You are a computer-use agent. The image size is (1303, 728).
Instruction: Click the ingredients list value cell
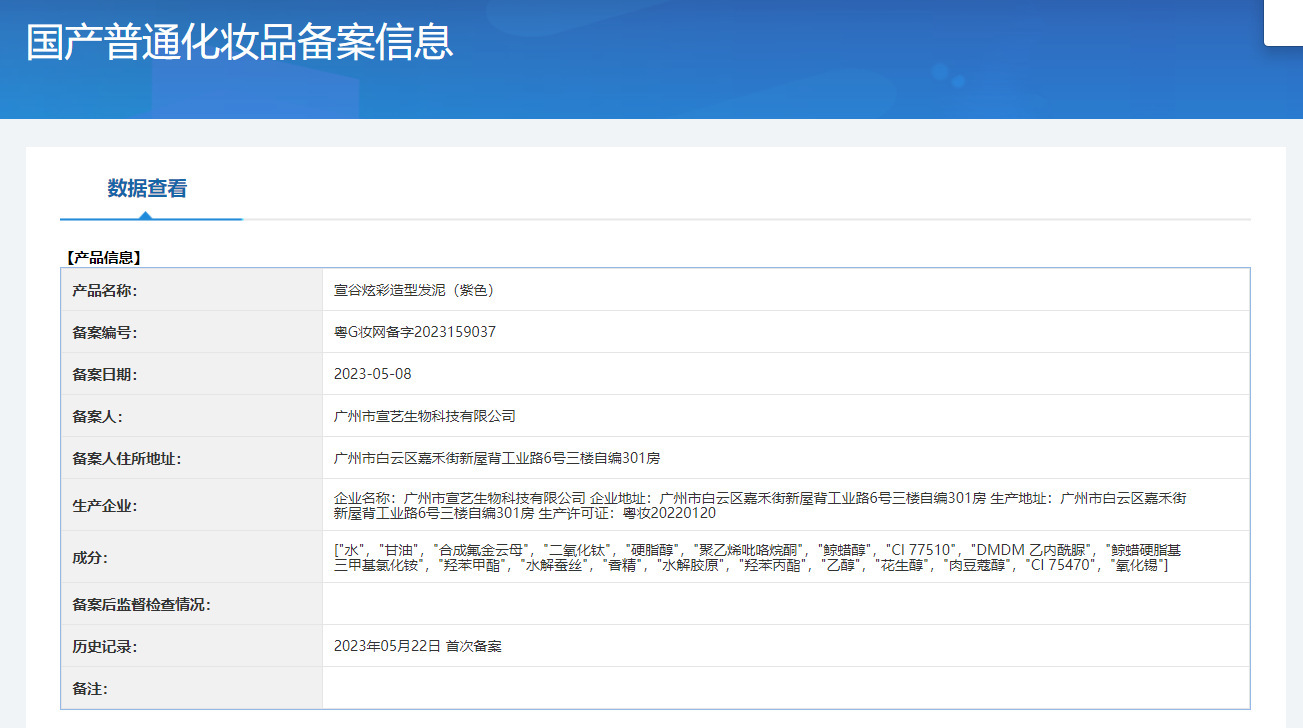tap(760, 557)
